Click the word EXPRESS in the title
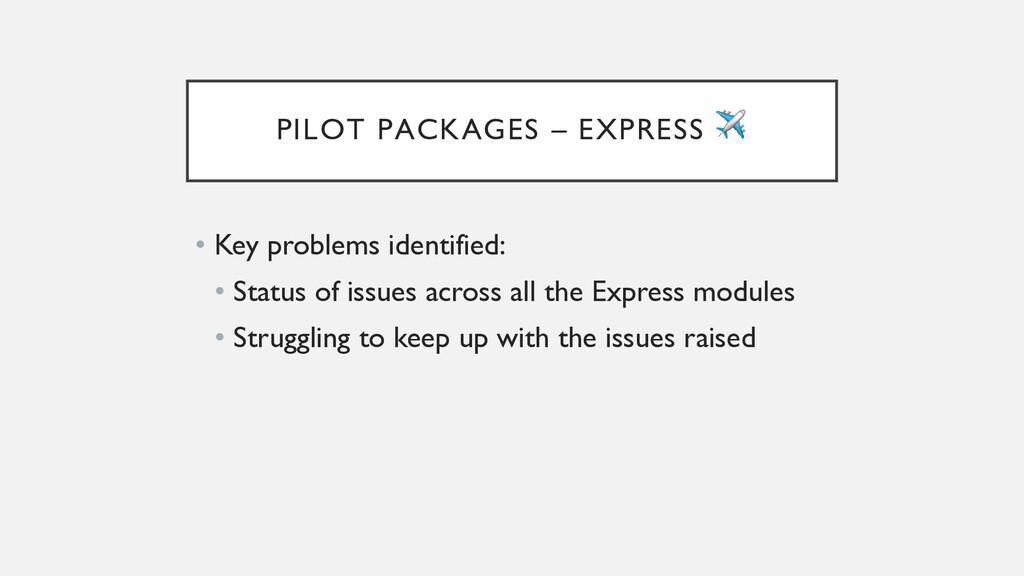1024x576 pixels. 641,129
